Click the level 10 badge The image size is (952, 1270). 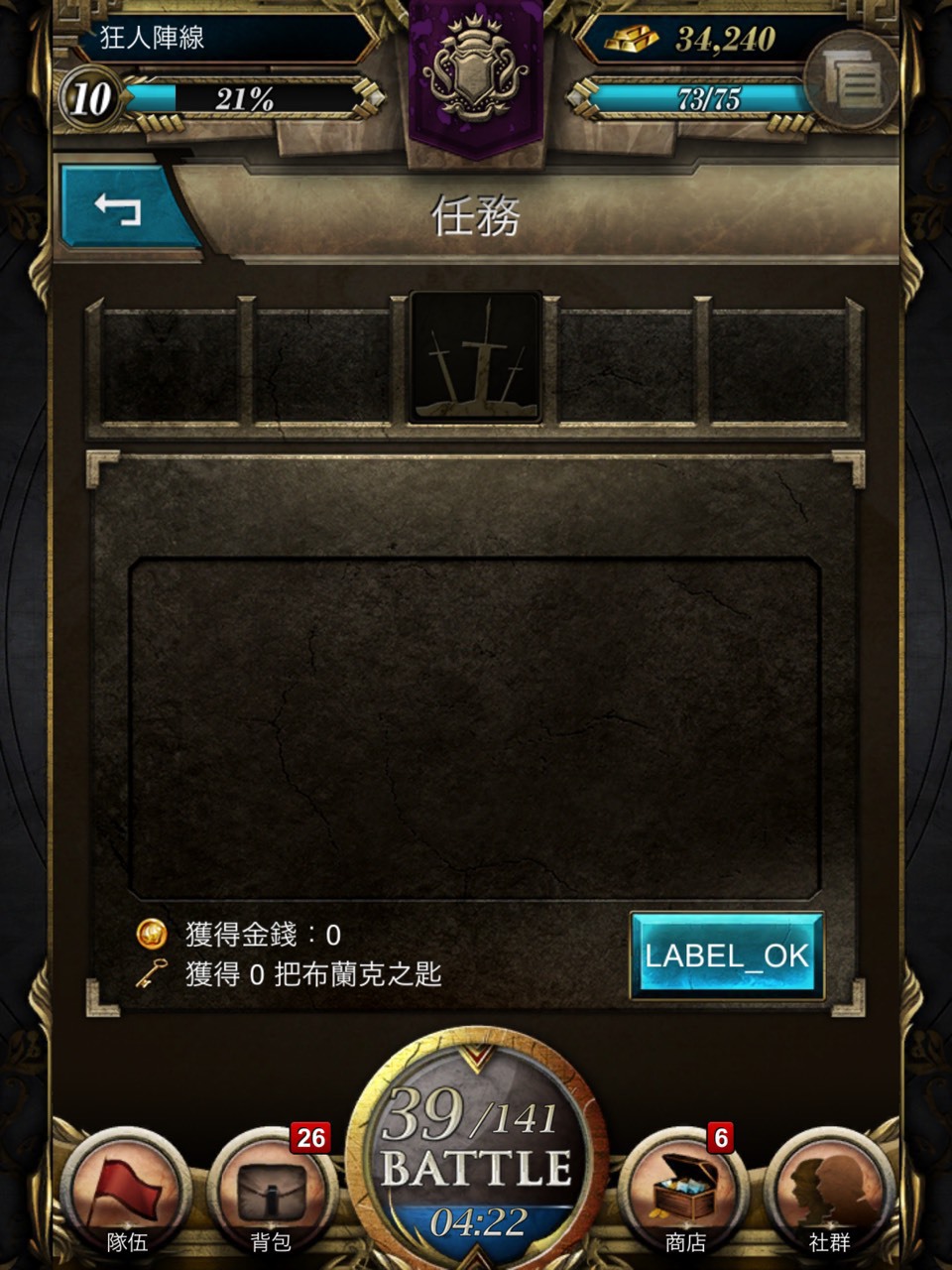coord(90,98)
